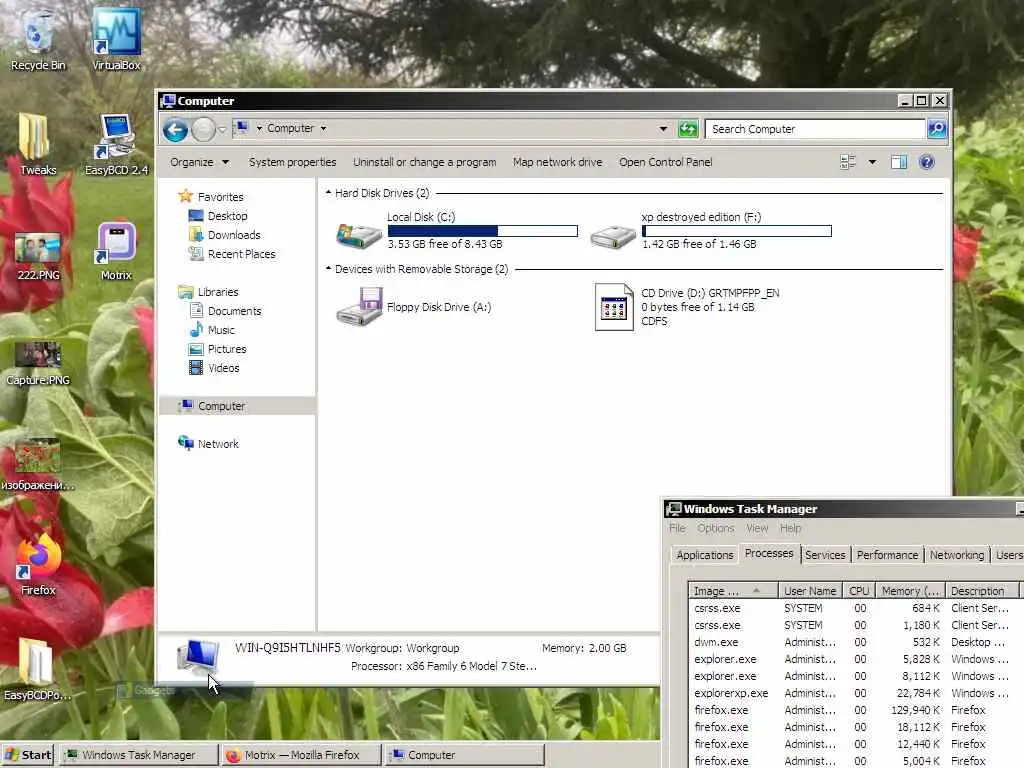Open the address bar history dropdown

point(663,129)
